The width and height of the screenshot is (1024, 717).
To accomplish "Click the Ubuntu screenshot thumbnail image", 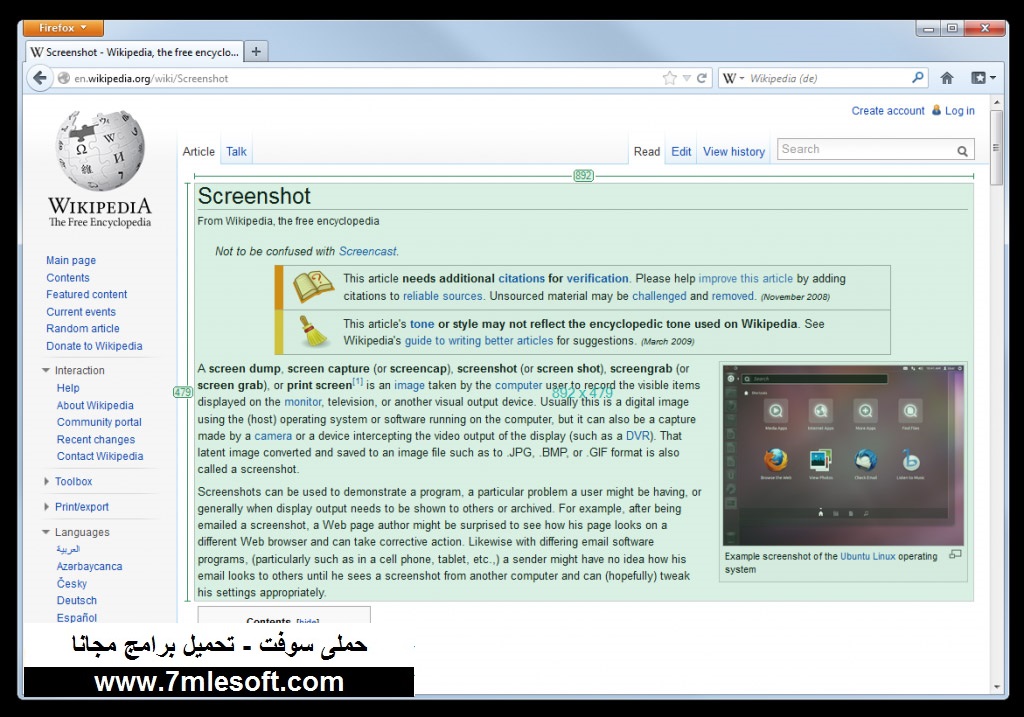I will (x=843, y=455).
